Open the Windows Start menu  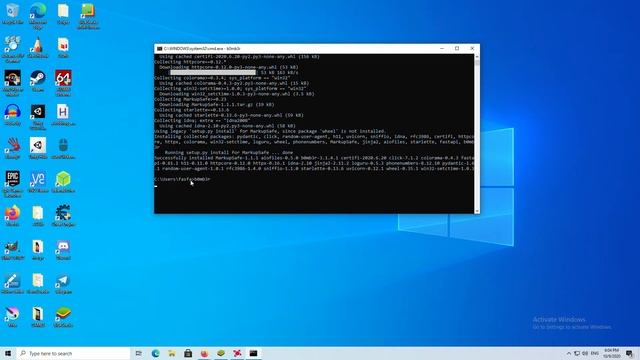[x=8, y=353]
